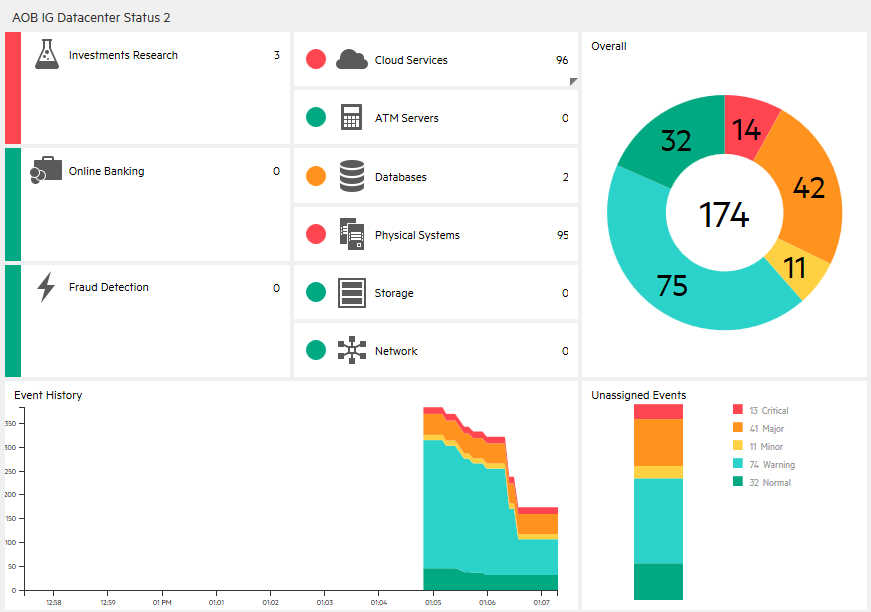Click the Unassigned Events panel title
The image size is (871, 612).
(x=639, y=395)
